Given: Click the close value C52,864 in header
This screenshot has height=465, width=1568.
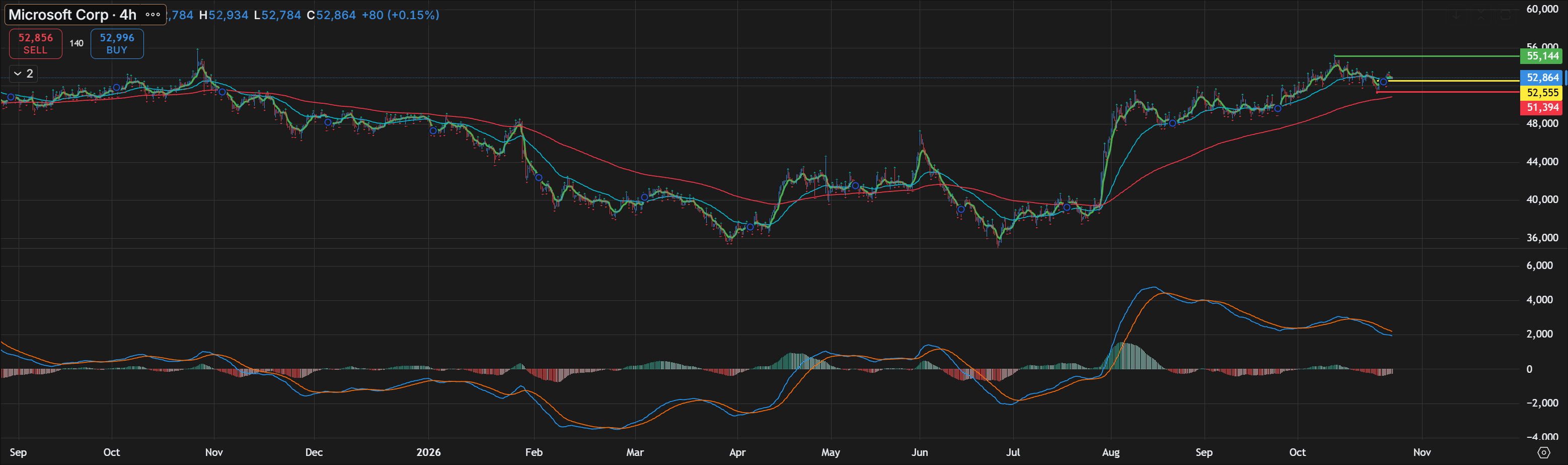Looking at the screenshot, I should click(331, 15).
